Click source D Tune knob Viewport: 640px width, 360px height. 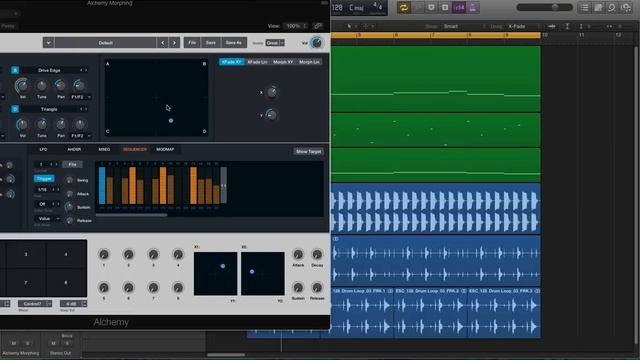pyautogui.click(x=42, y=124)
